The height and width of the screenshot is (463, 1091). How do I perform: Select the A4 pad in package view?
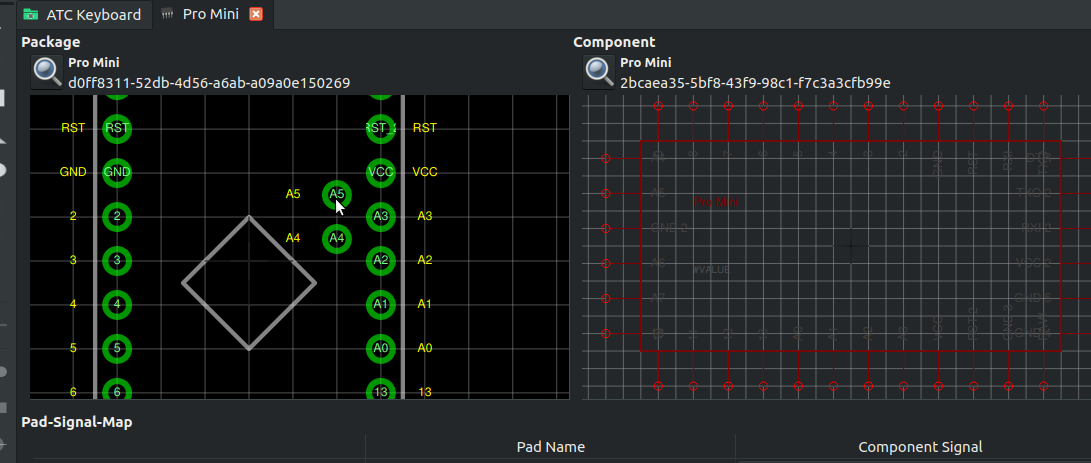click(x=337, y=238)
